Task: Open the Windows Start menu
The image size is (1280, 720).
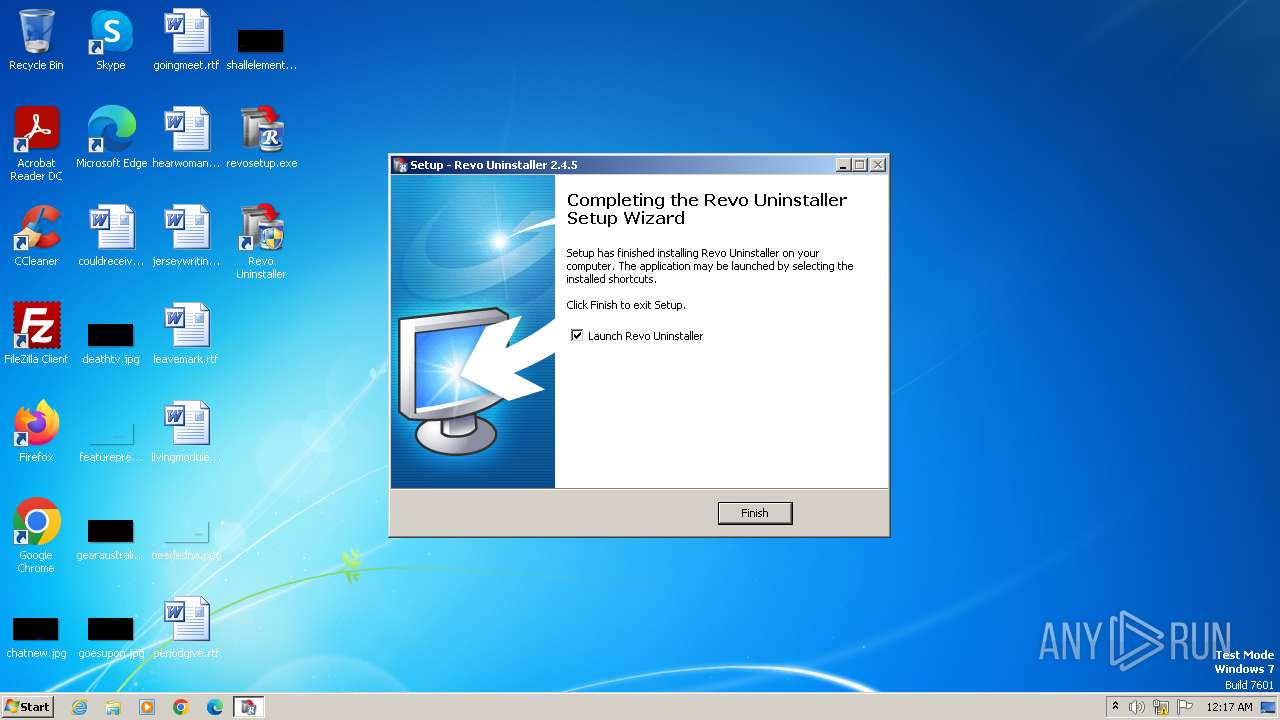Action: [x=27, y=706]
